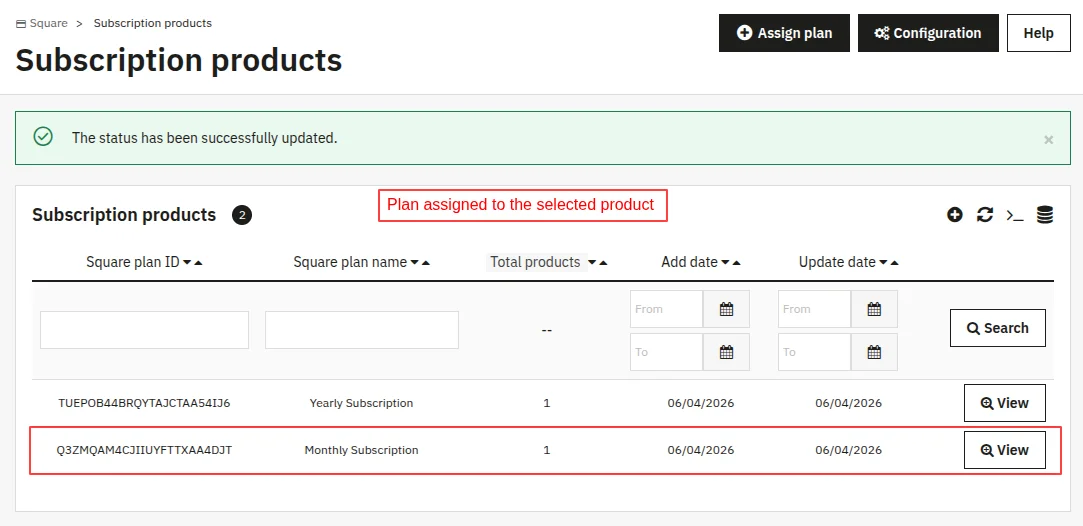Screen dimensions: 1083x526
Task: Focus the Square plan ID filter field
Action: pyautogui.click(x=144, y=330)
